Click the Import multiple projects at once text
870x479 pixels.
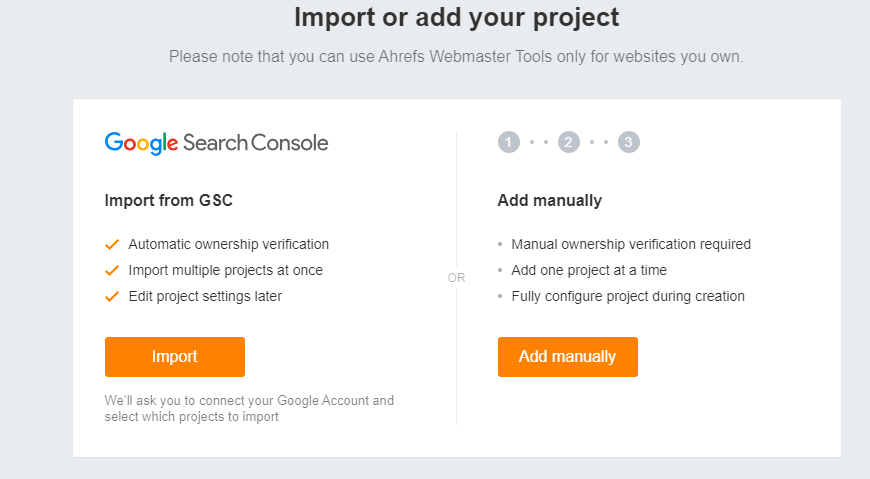tap(226, 270)
